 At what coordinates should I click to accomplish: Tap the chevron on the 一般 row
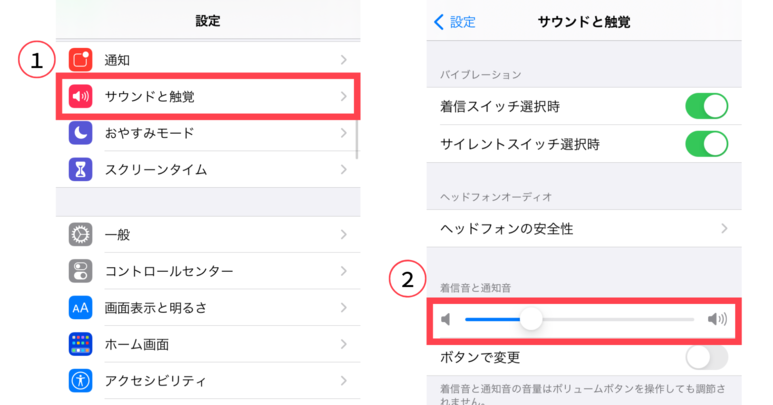tap(343, 235)
